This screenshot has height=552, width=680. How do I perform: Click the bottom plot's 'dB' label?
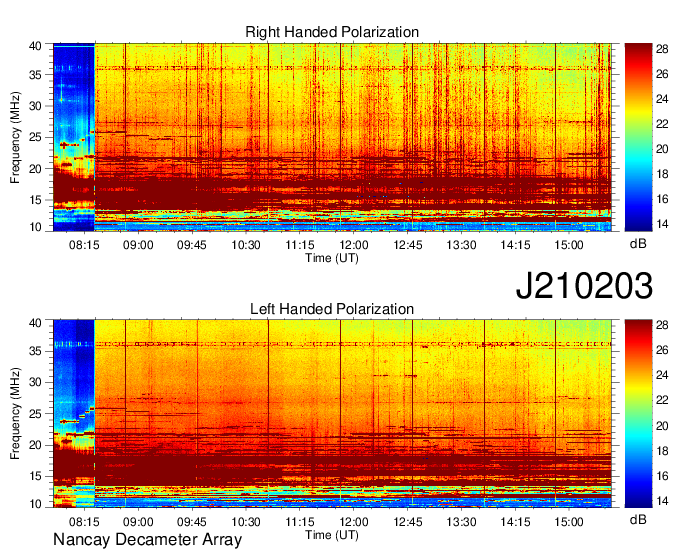click(x=638, y=520)
